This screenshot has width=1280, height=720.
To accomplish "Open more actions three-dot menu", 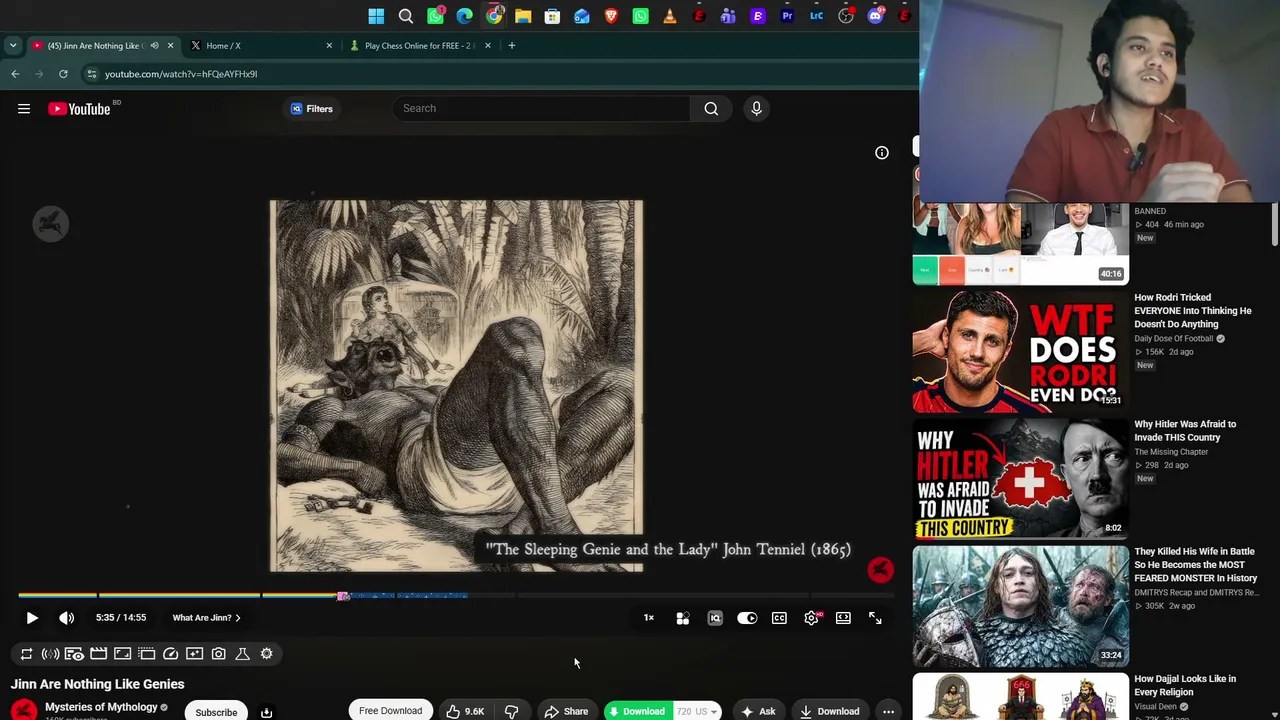I will click(888, 711).
